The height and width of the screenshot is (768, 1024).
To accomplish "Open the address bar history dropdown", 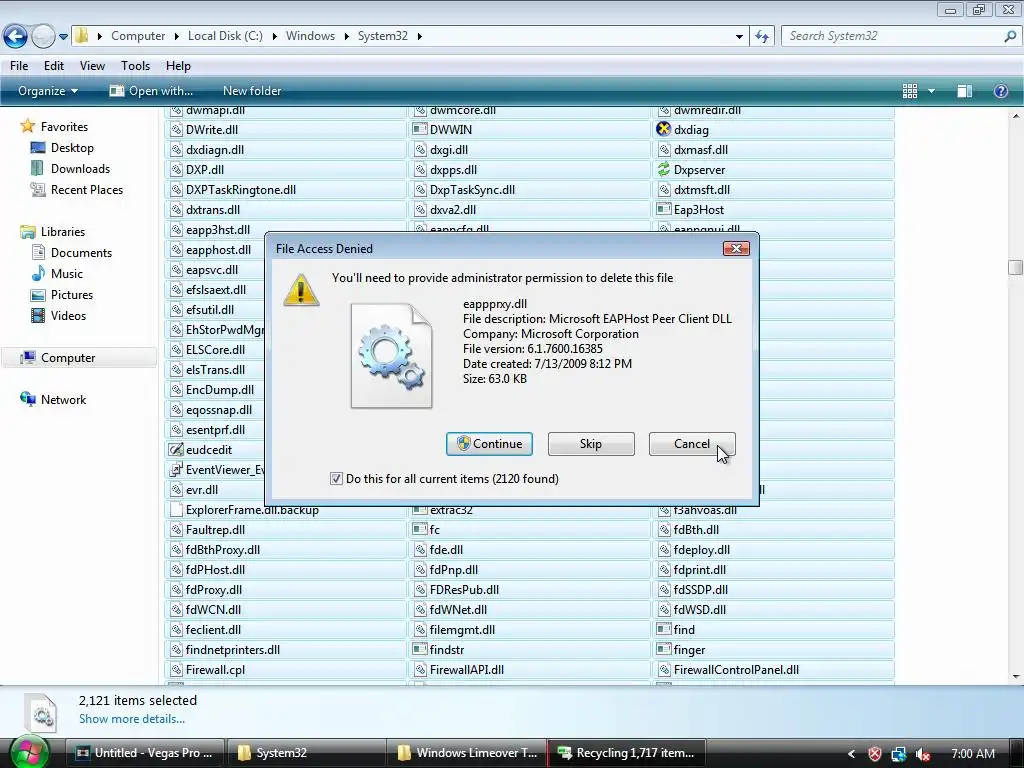I will (x=739, y=37).
